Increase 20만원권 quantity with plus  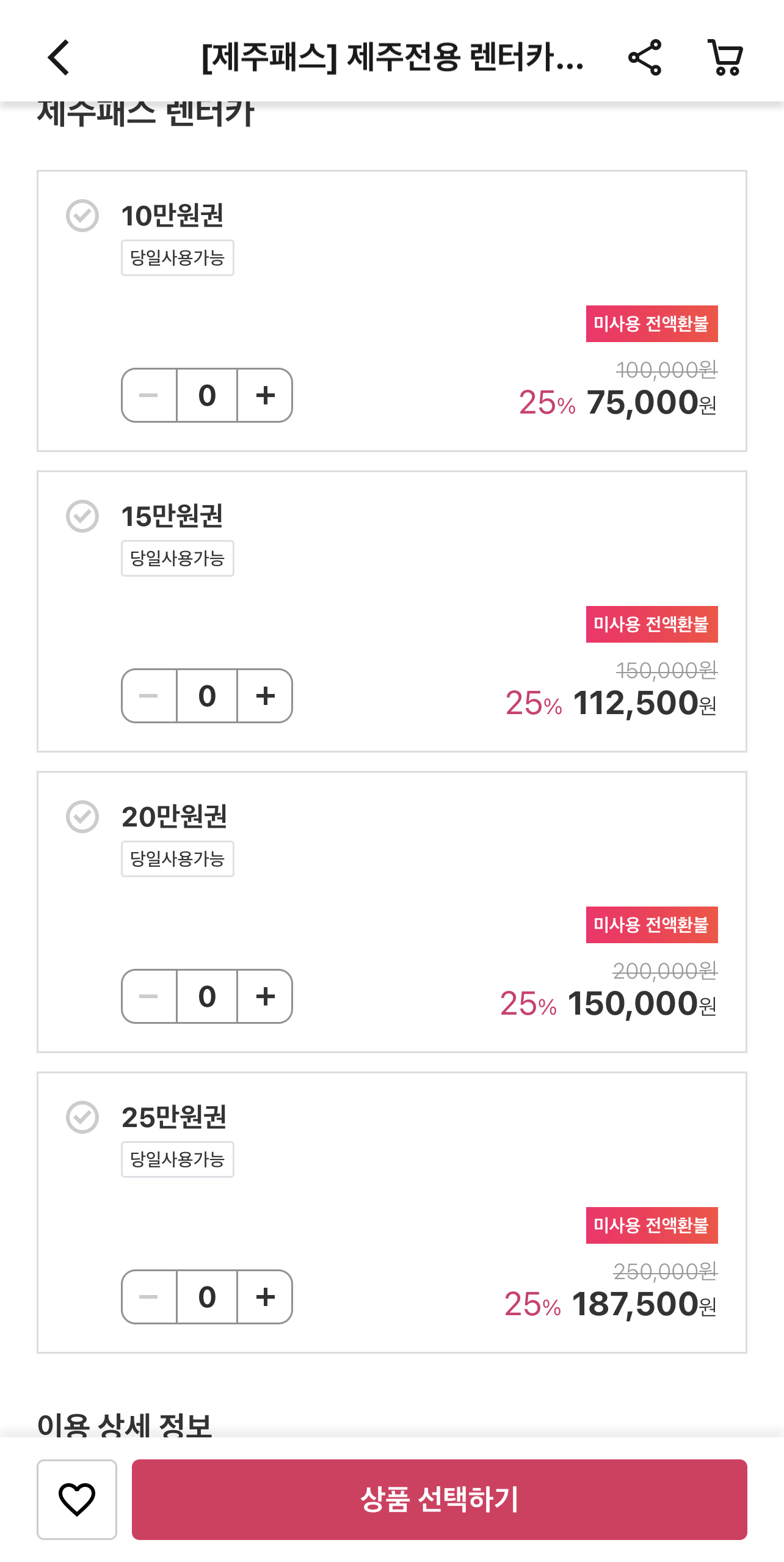pos(265,996)
